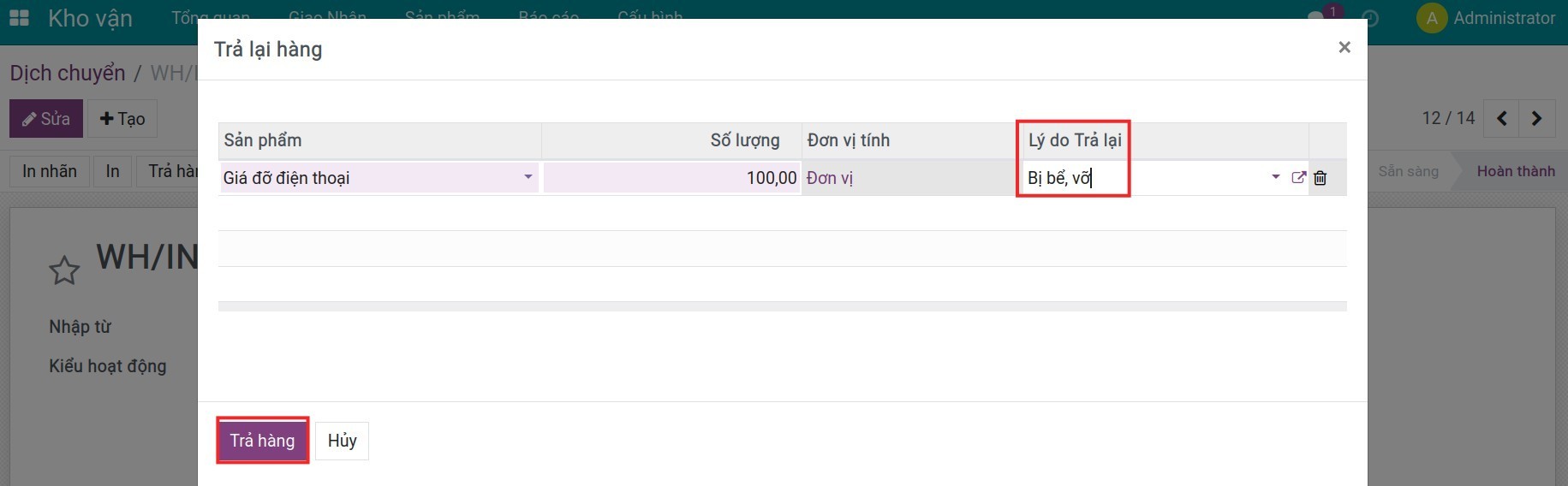This screenshot has height=486, width=1568.
Task: Expand the Giá đỡ điện thoại product dropdown
Action: point(528,177)
